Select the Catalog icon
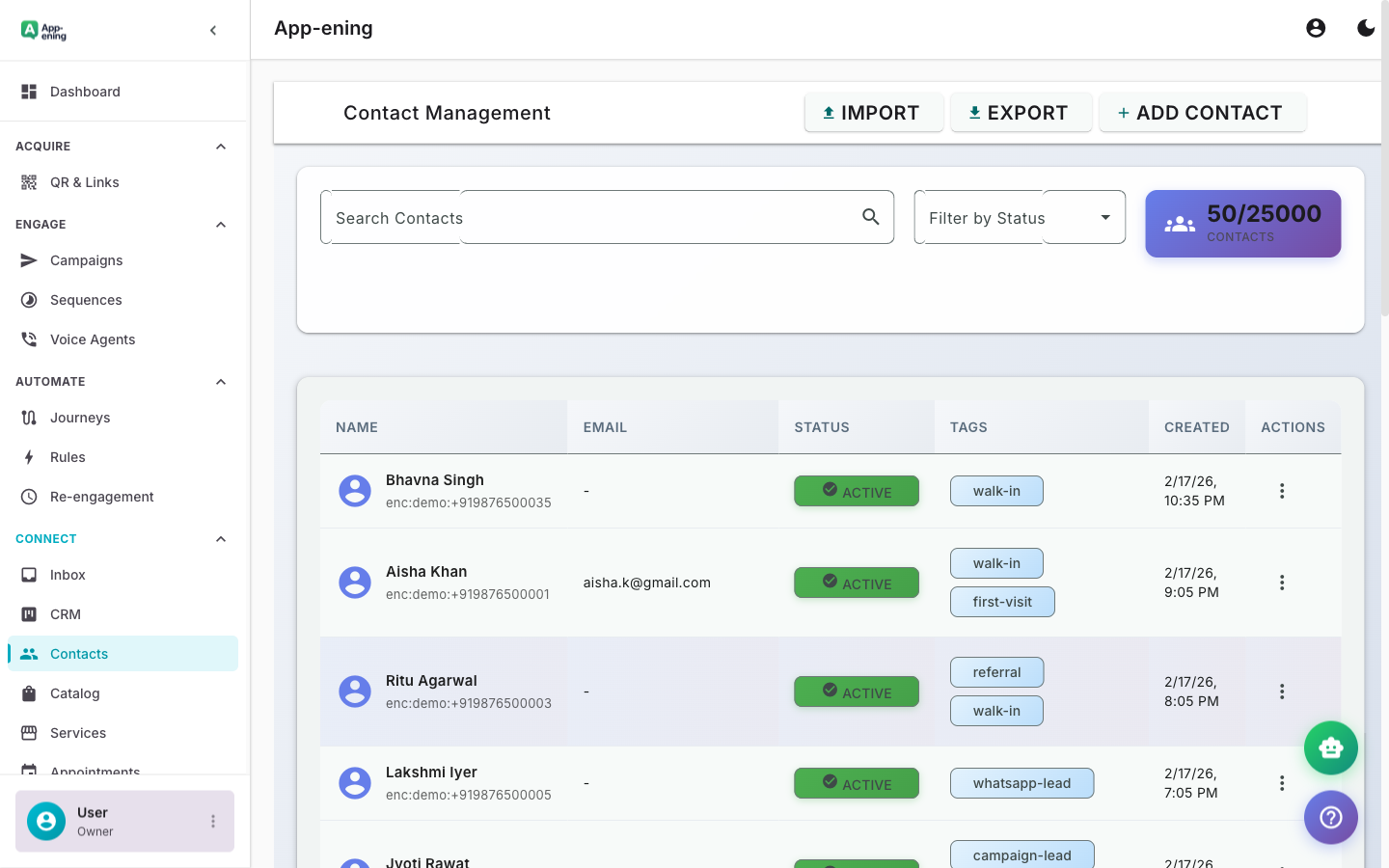This screenshot has width=1389, height=868. [27, 692]
